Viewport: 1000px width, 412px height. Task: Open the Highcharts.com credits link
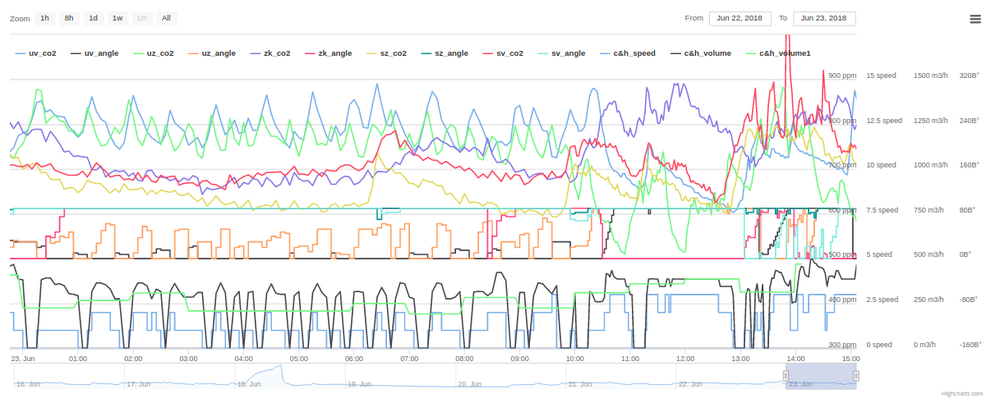click(961, 393)
